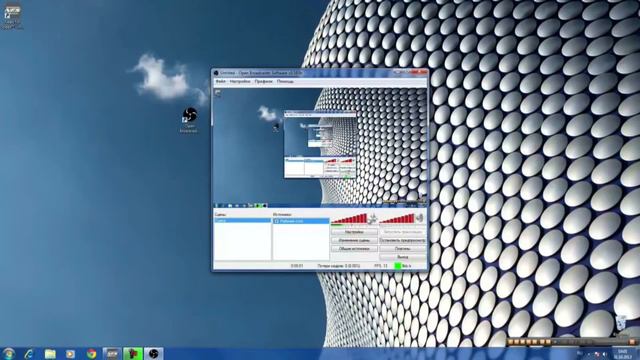The image size is (640, 360).
Task: Open the Помощь menu
Action: pyautogui.click(x=285, y=82)
